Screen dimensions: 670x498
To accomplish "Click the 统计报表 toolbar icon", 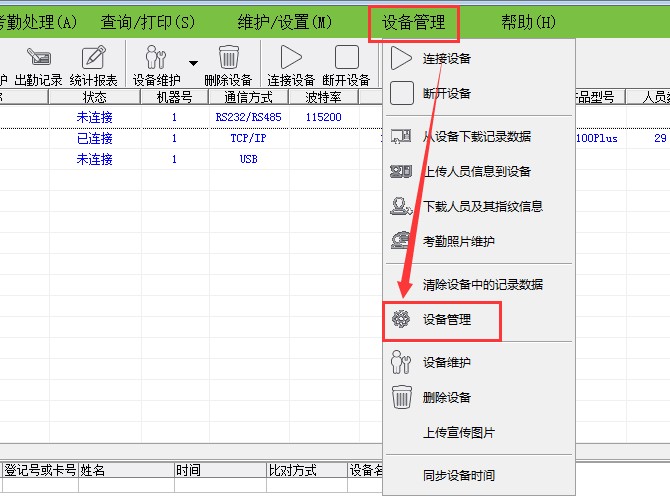I will [x=93, y=66].
